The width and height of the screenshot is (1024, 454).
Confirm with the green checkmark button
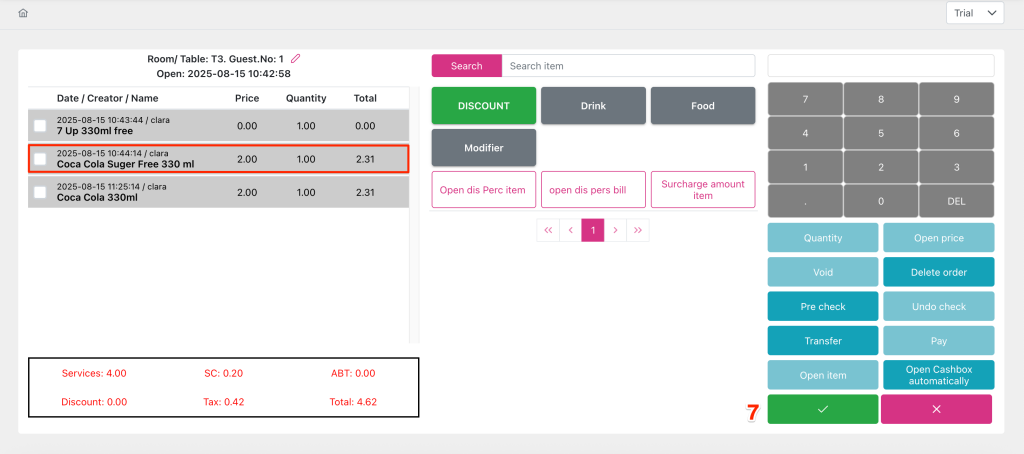coord(822,409)
